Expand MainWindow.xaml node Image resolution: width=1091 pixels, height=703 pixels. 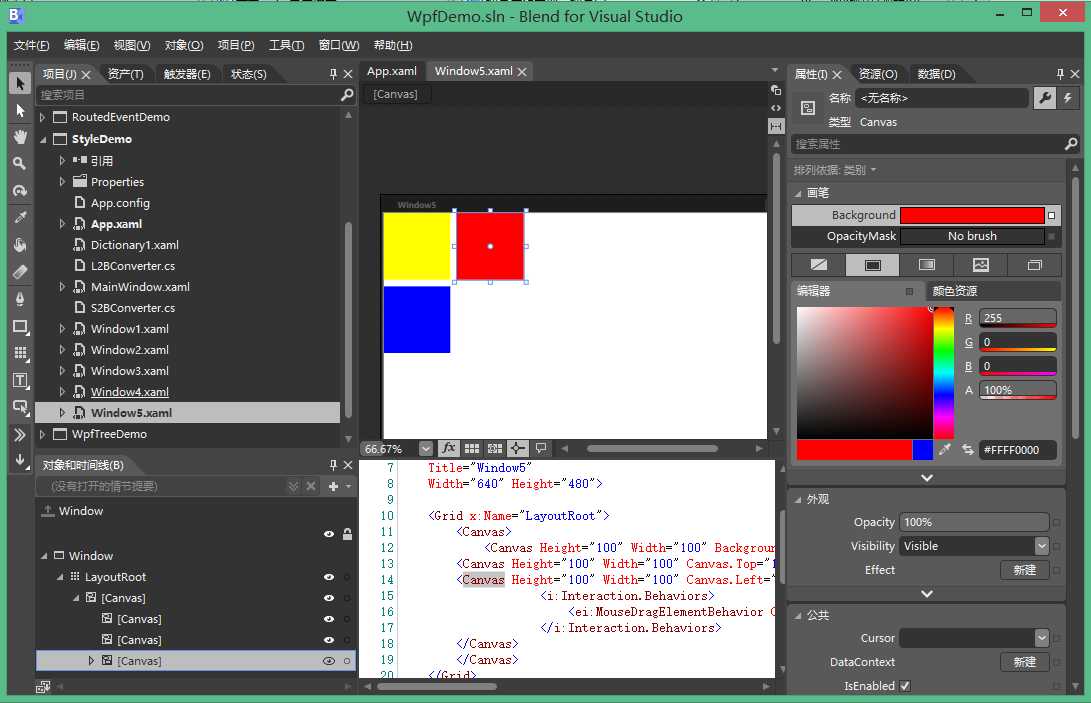coord(63,287)
